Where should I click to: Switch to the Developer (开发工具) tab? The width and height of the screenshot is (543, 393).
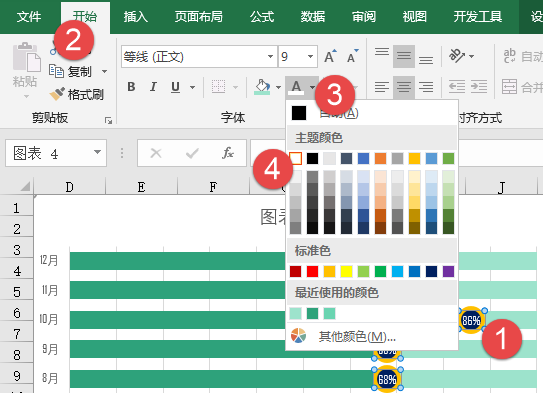coord(478,17)
